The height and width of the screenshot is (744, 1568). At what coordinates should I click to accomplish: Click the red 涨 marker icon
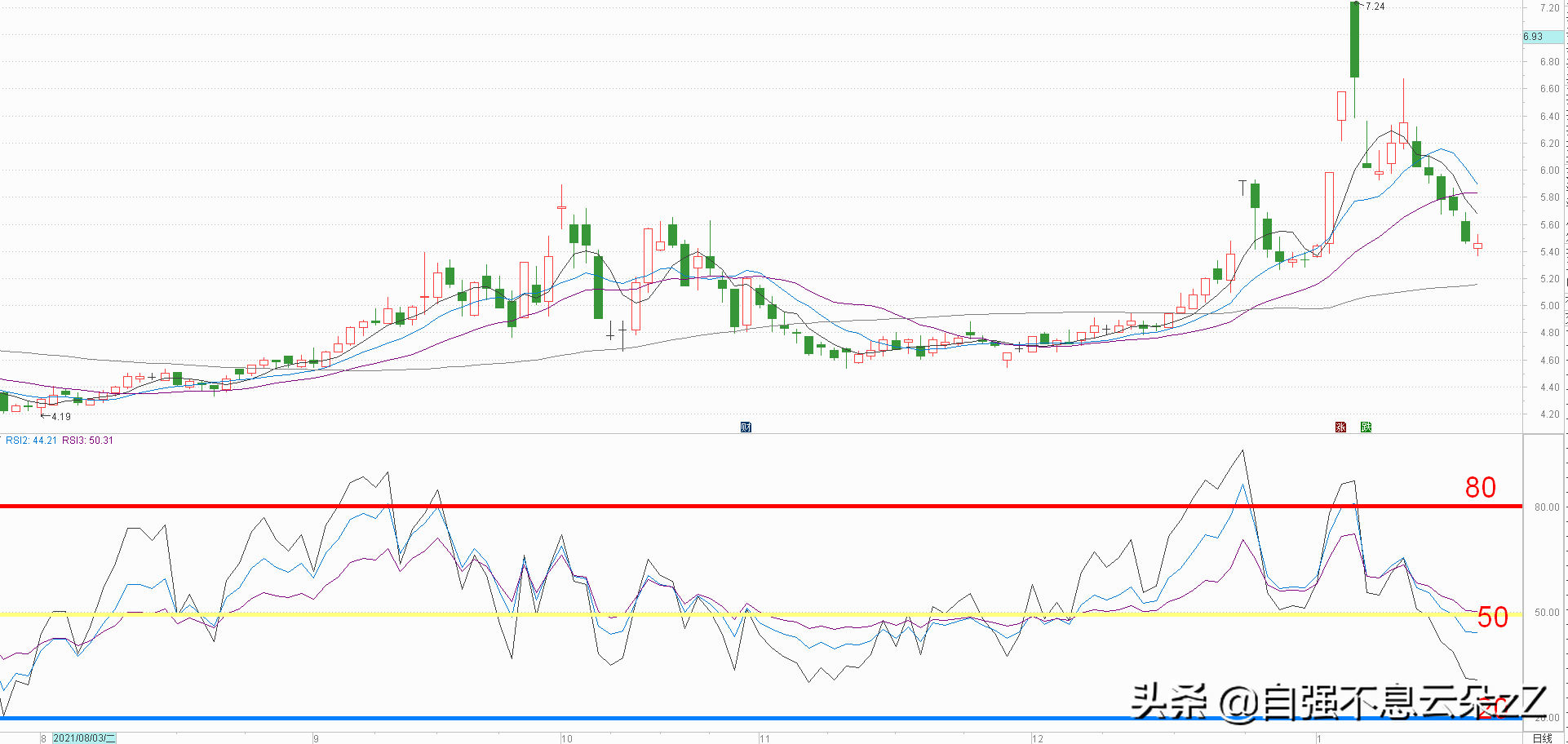[1340, 427]
